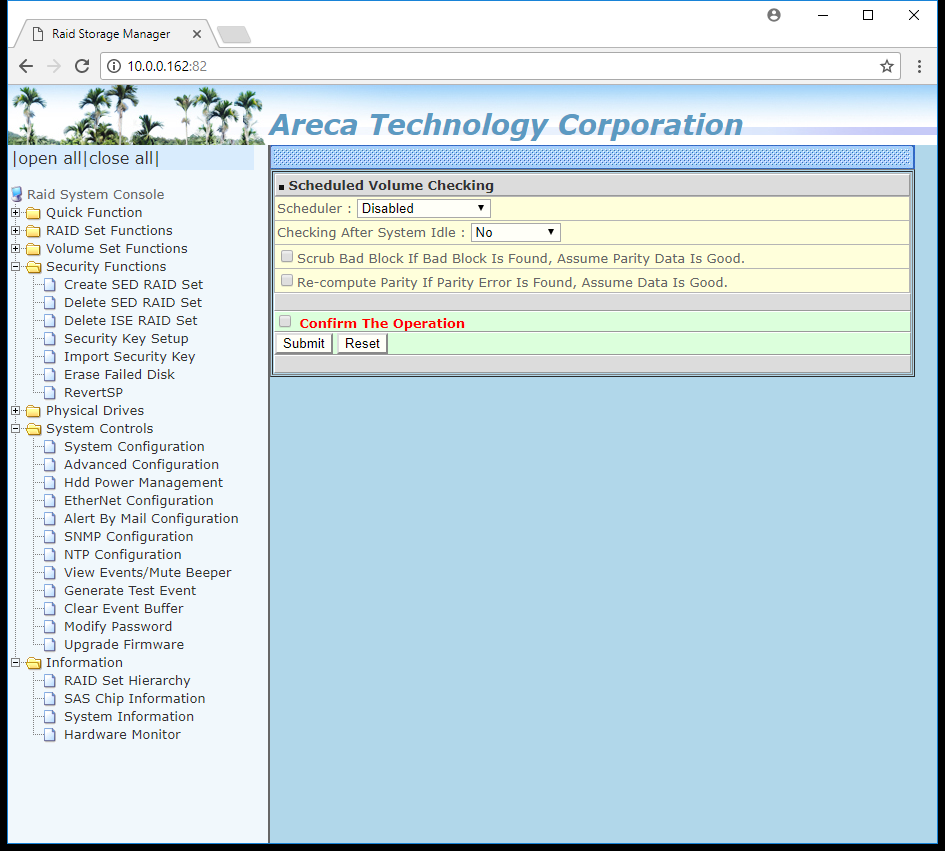Click the browser back arrow icon
The image size is (945, 851).
(26, 66)
